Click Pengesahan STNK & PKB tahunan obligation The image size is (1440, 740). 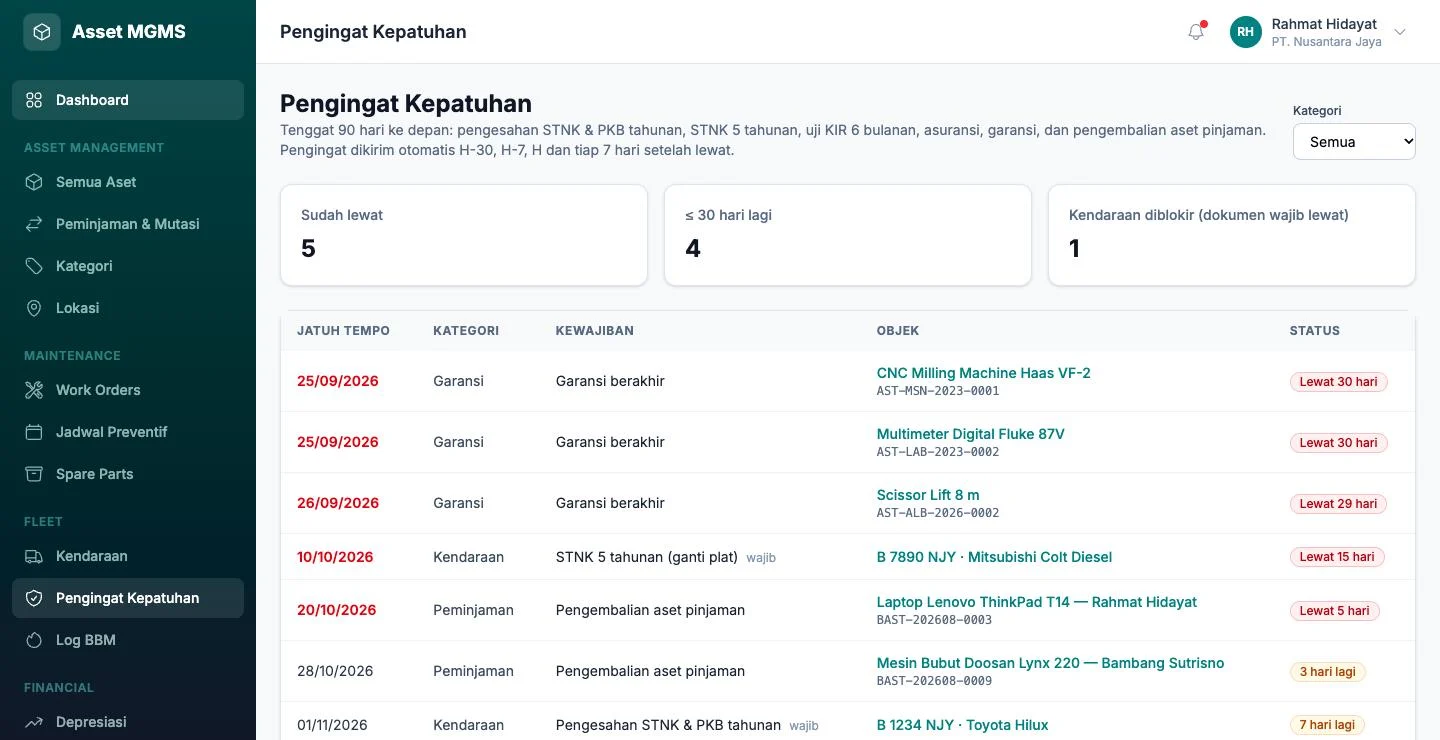[x=668, y=725]
